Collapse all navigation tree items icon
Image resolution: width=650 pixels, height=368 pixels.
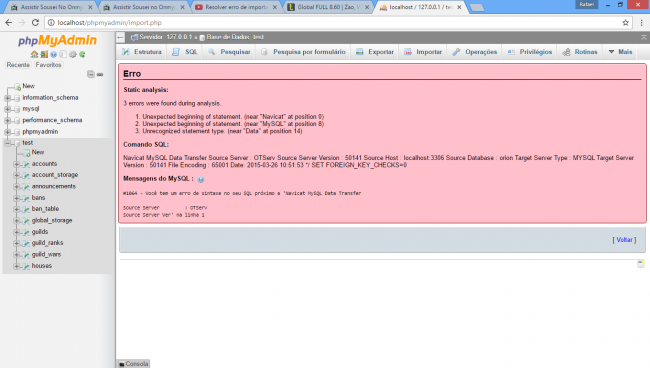[91, 74]
